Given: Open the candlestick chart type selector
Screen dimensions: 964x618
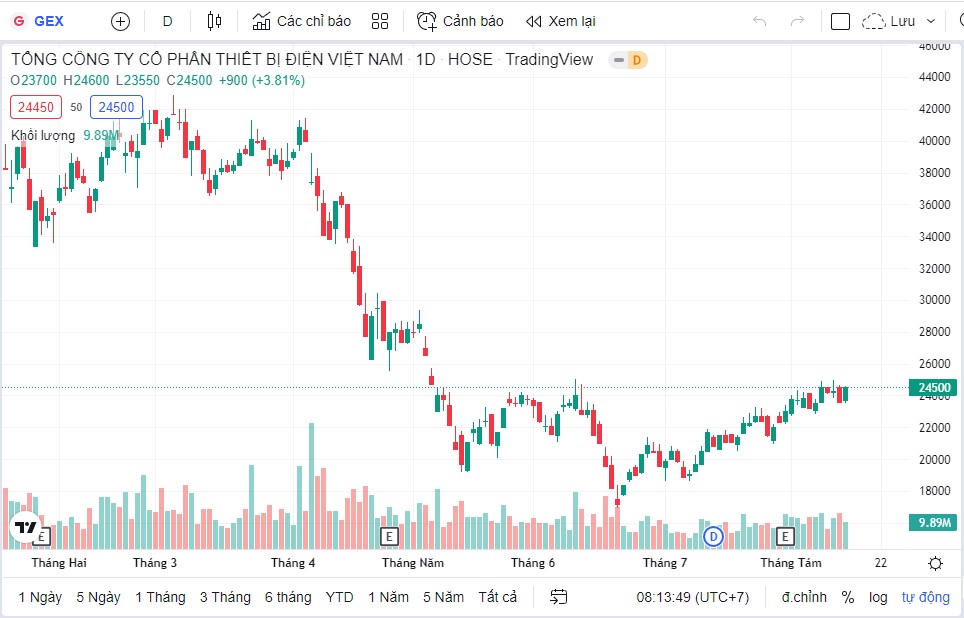Looking at the screenshot, I should tap(214, 21).
